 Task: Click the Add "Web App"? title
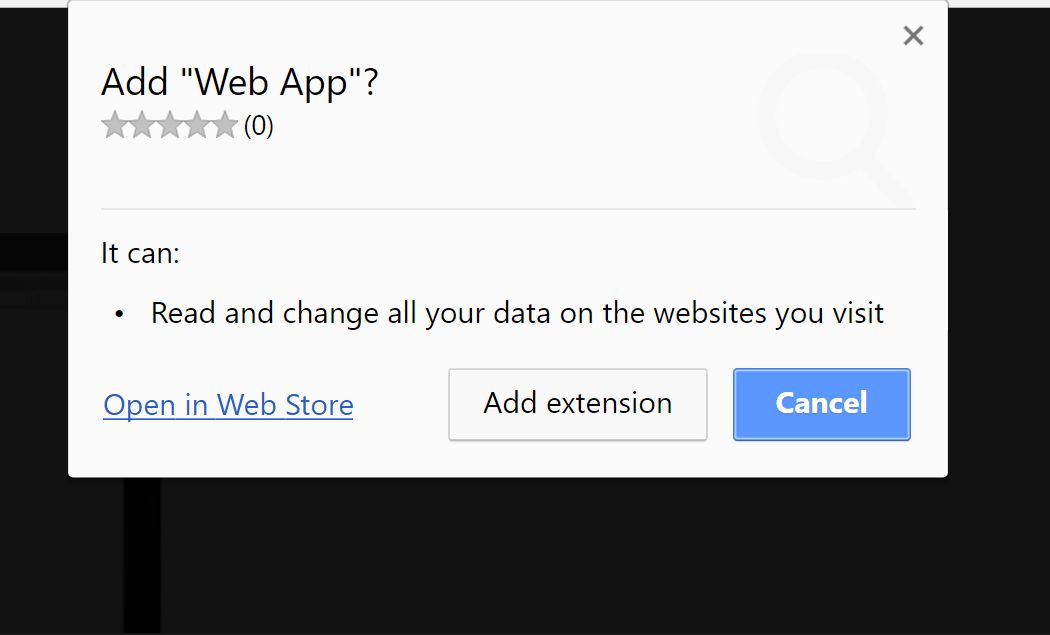(240, 83)
